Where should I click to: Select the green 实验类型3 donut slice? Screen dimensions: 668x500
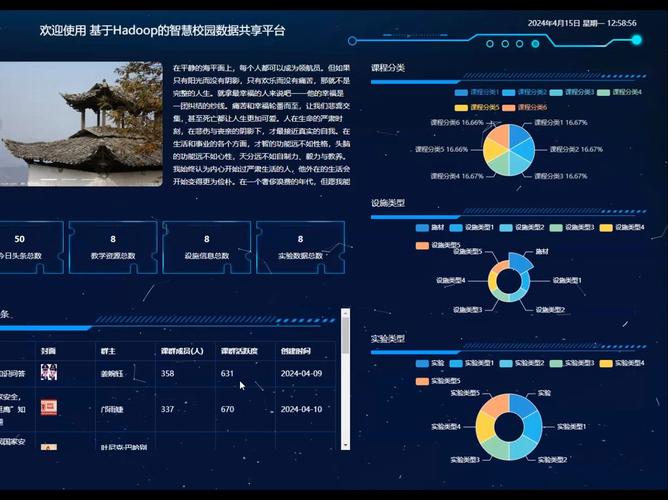coord(498,449)
